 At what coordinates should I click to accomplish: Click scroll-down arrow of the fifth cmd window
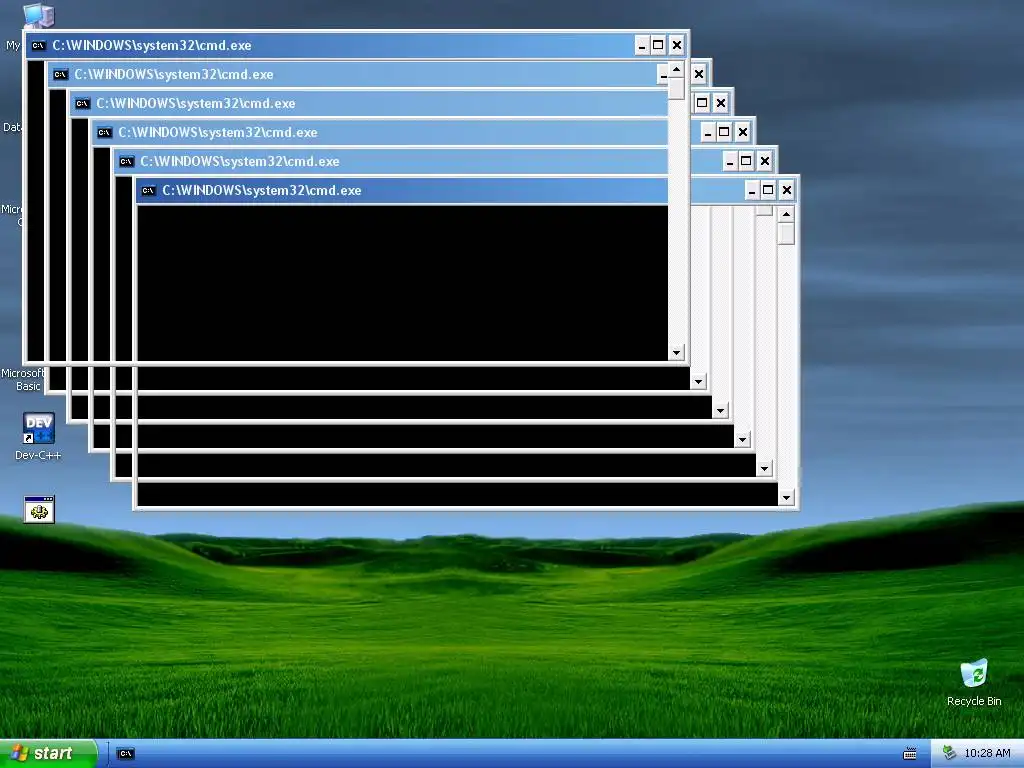[x=764, y=469]
